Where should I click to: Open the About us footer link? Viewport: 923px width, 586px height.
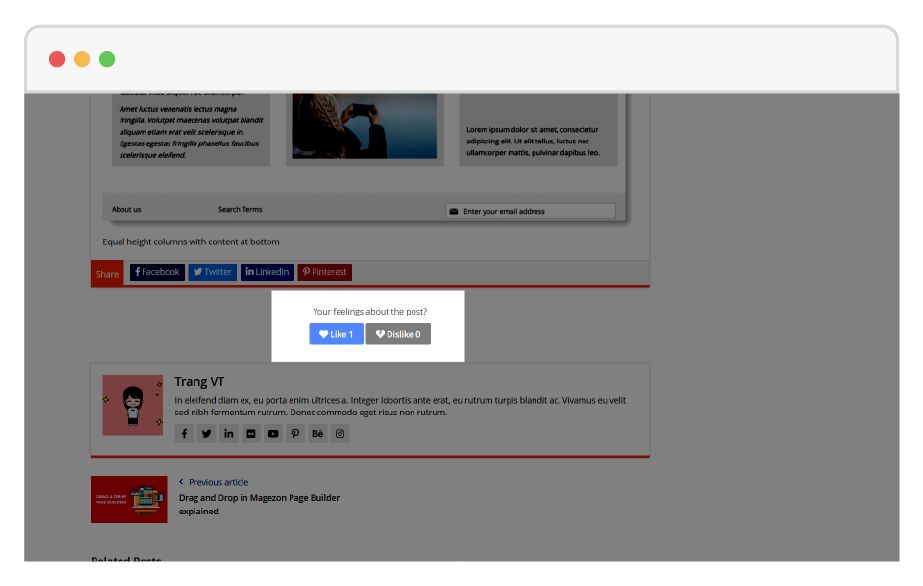point(126,210)
